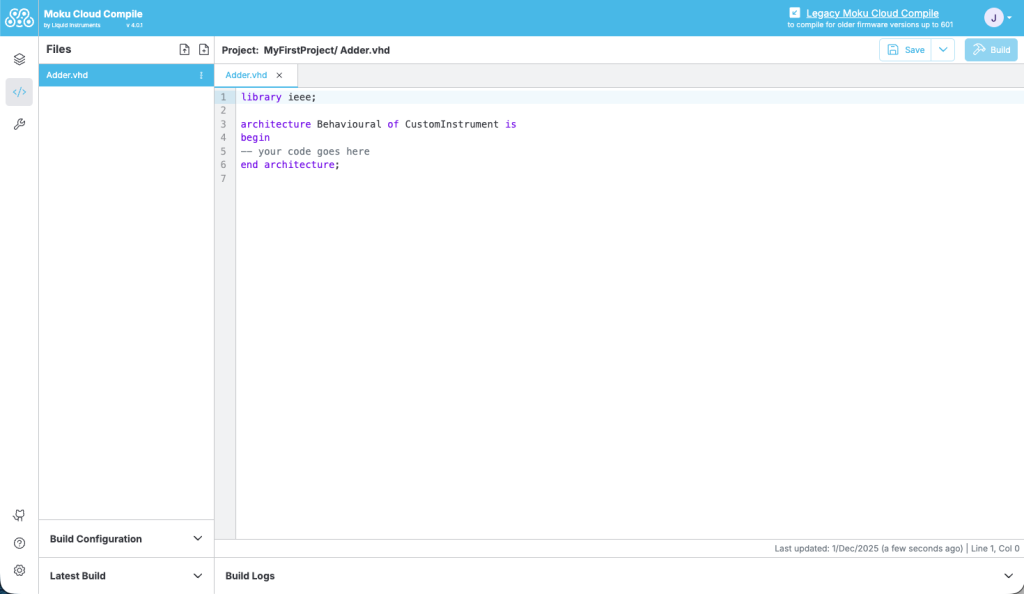This screenshot has width=1024, height=594.
Task: Select the code editor icon in sidebar
Action: (x=19, y=92)
